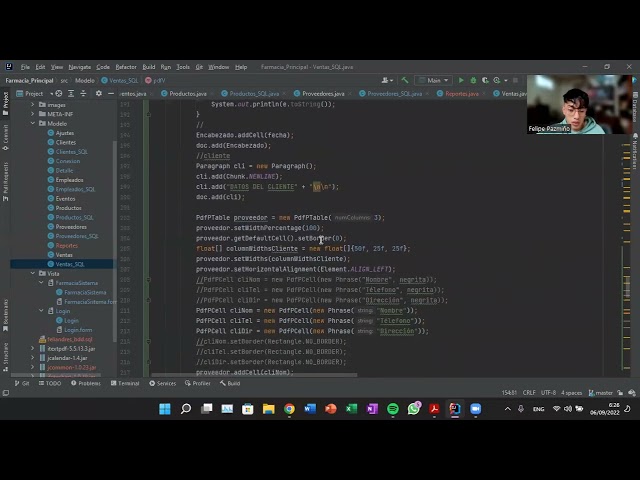Open Zoom from taskbar
The width and height of the screenshot is (640, 480).
click(476, 409)
